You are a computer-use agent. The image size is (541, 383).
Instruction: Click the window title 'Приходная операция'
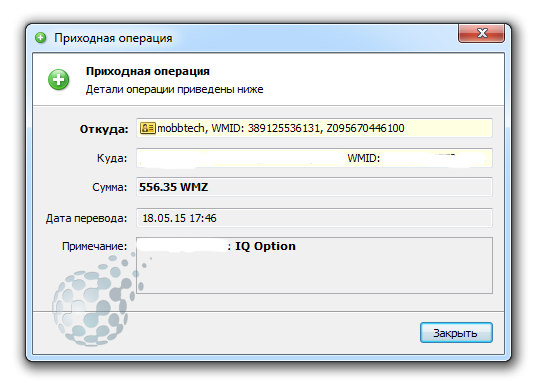click(x=113, y=38)
